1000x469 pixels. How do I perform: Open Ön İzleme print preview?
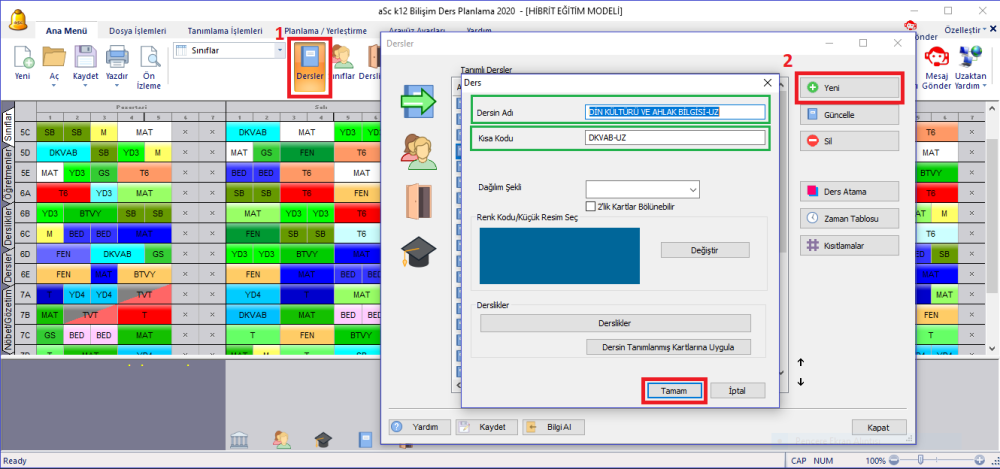152,57
